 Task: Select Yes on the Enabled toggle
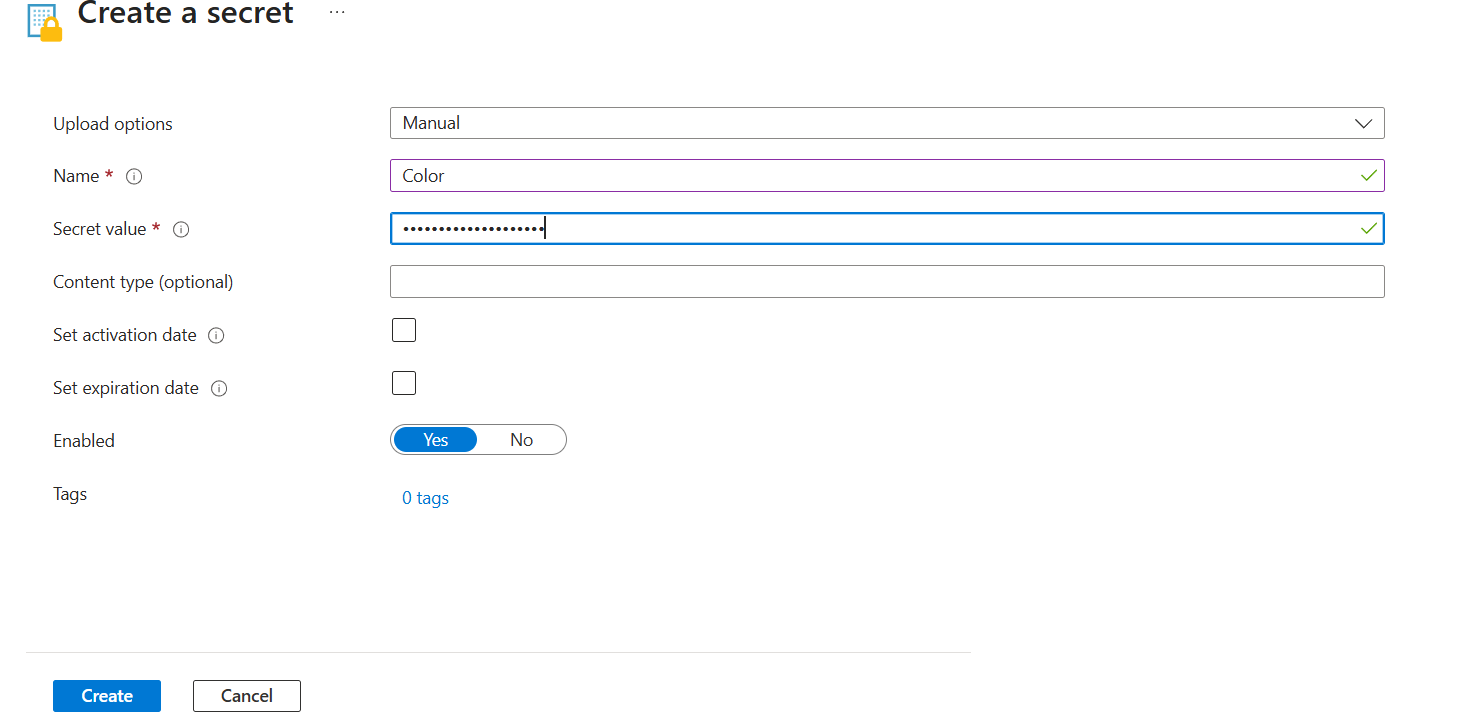435,440
